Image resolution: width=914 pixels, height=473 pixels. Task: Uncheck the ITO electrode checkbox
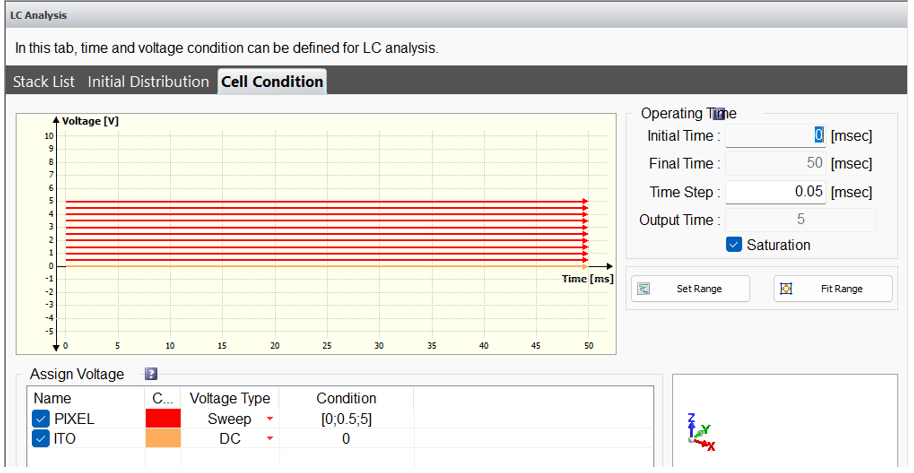41,439
